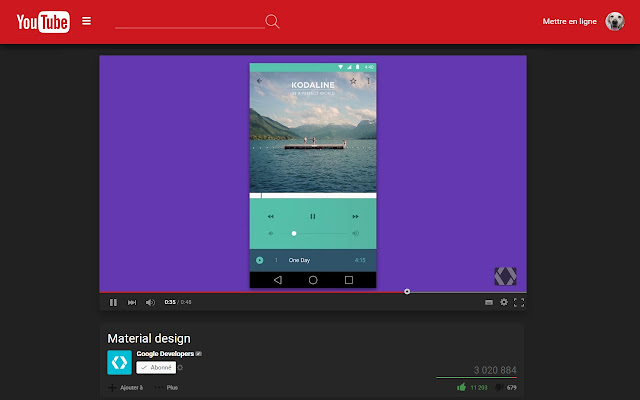Open the hamburger guide menu
640x400 pixels.
pos(87,21)
